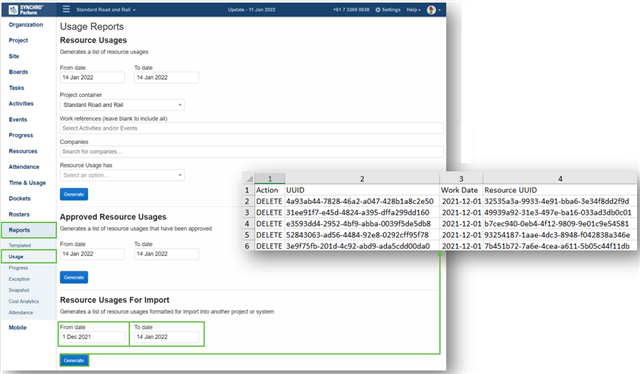Click DELETE cell in spreadsheet row 2
This screenshot has height=374, width=640.
point(269,201)
